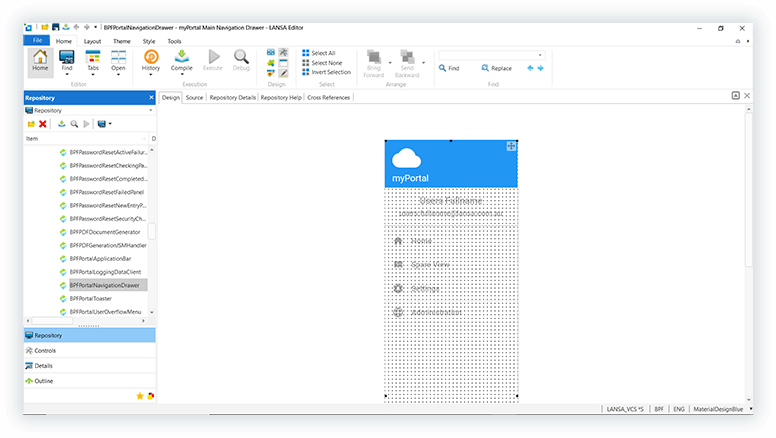Switch to the Theme ribbon tab
The image size is (776, 438).
(x=122, y=42)
